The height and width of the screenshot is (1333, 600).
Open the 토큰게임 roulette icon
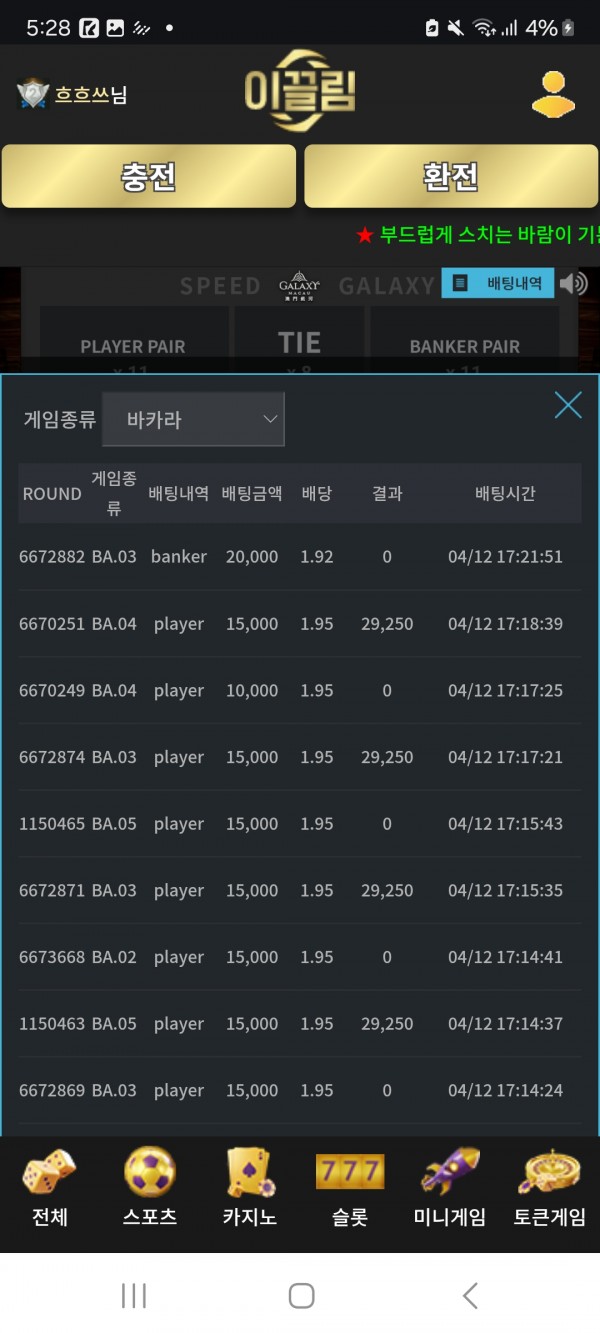(549, 1187)
